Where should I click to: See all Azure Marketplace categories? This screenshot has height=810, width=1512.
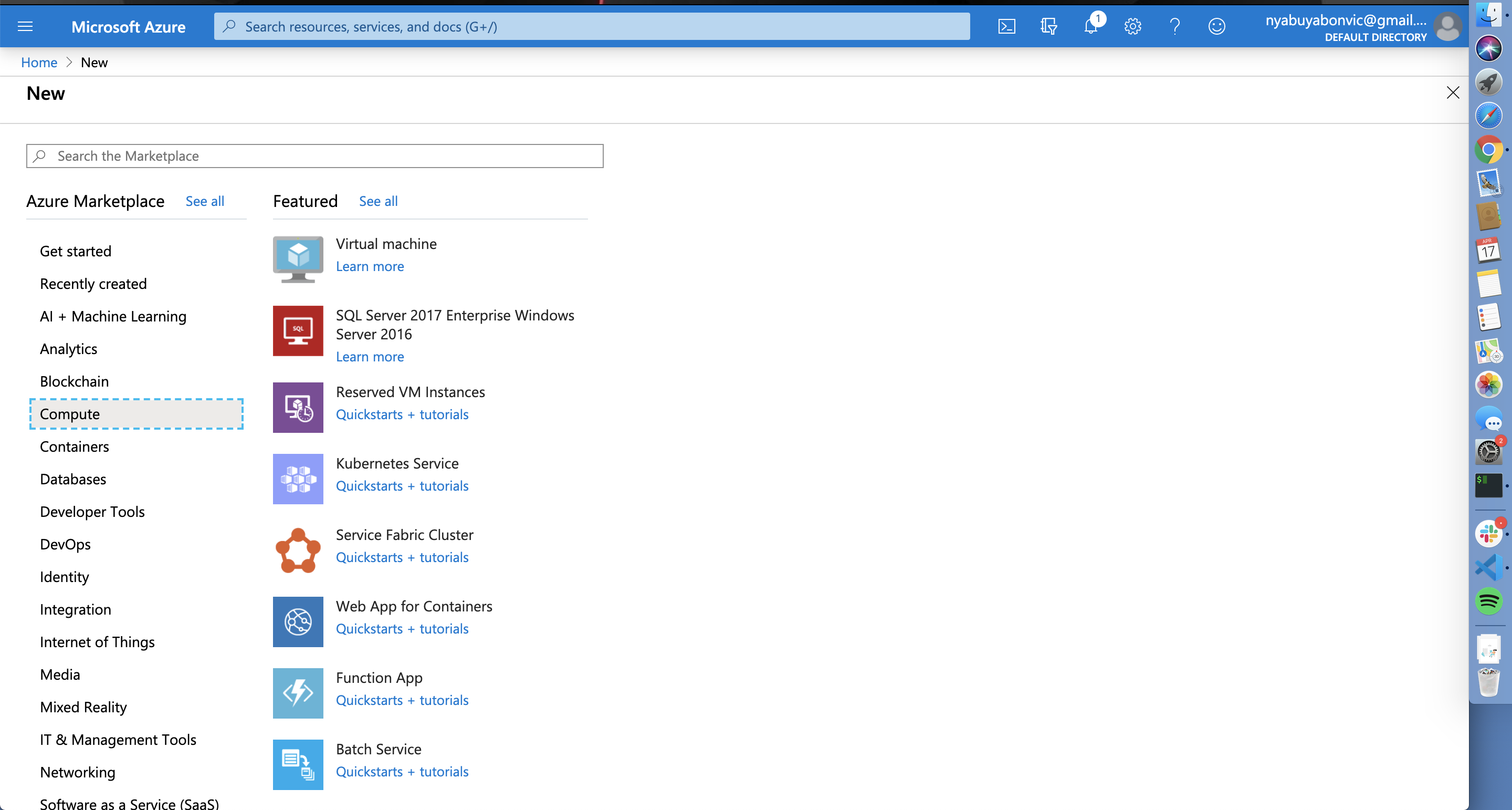click(x=205, y=201)
